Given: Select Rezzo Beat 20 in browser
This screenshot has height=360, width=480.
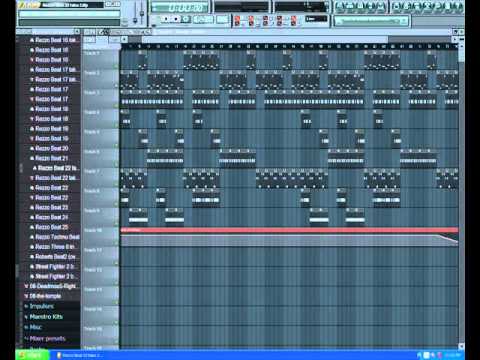Looking at the screenshot, I should pyautogui.click(x=52, y=148).
